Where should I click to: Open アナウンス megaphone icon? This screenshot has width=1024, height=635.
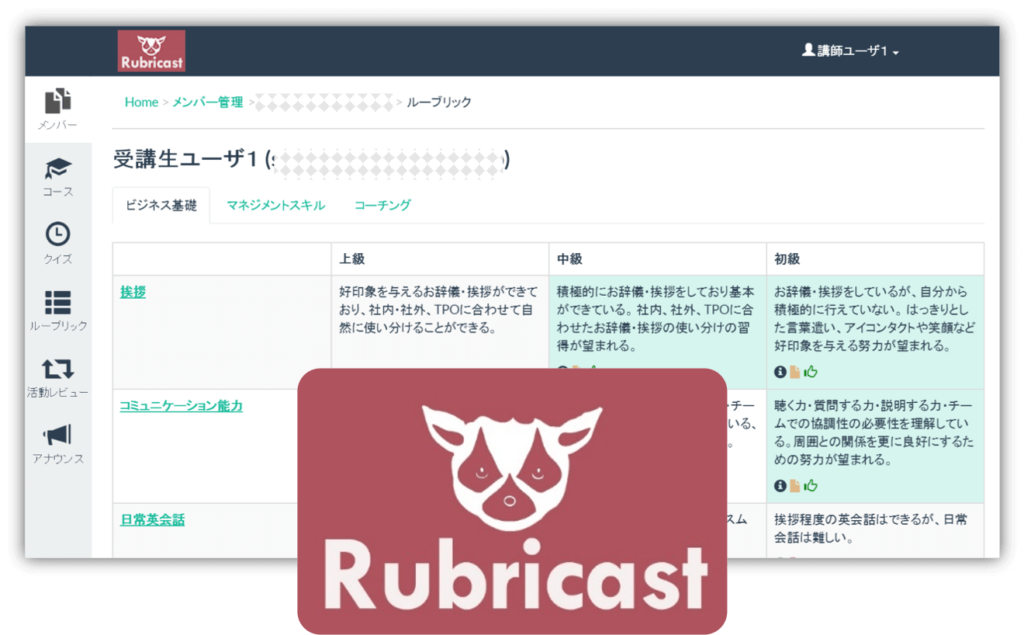pyautogui.click(x=58, y=435)
